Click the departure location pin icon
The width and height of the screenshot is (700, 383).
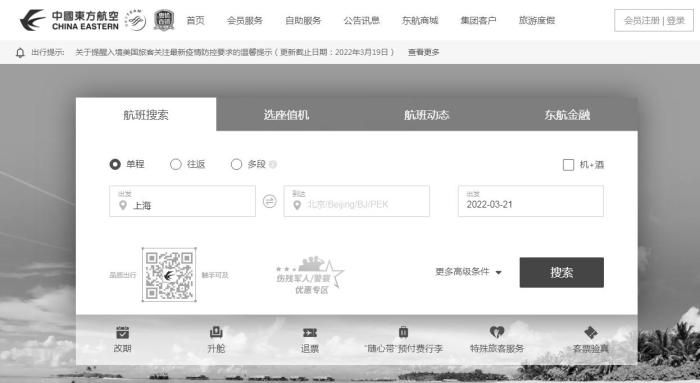pyautogui.click(x=123, y=205)
